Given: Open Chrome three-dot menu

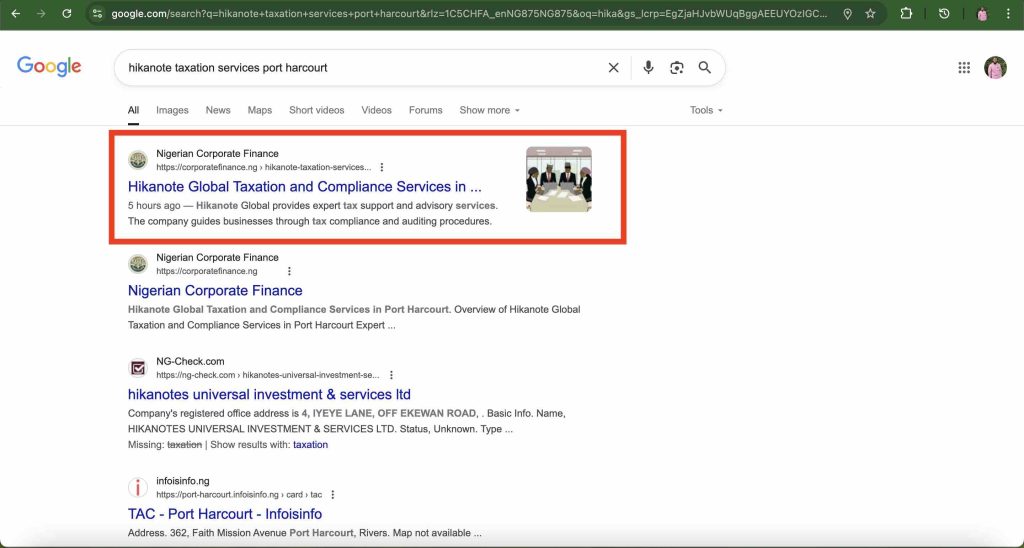Looking at the screenshot, I should coord(1008,13).
